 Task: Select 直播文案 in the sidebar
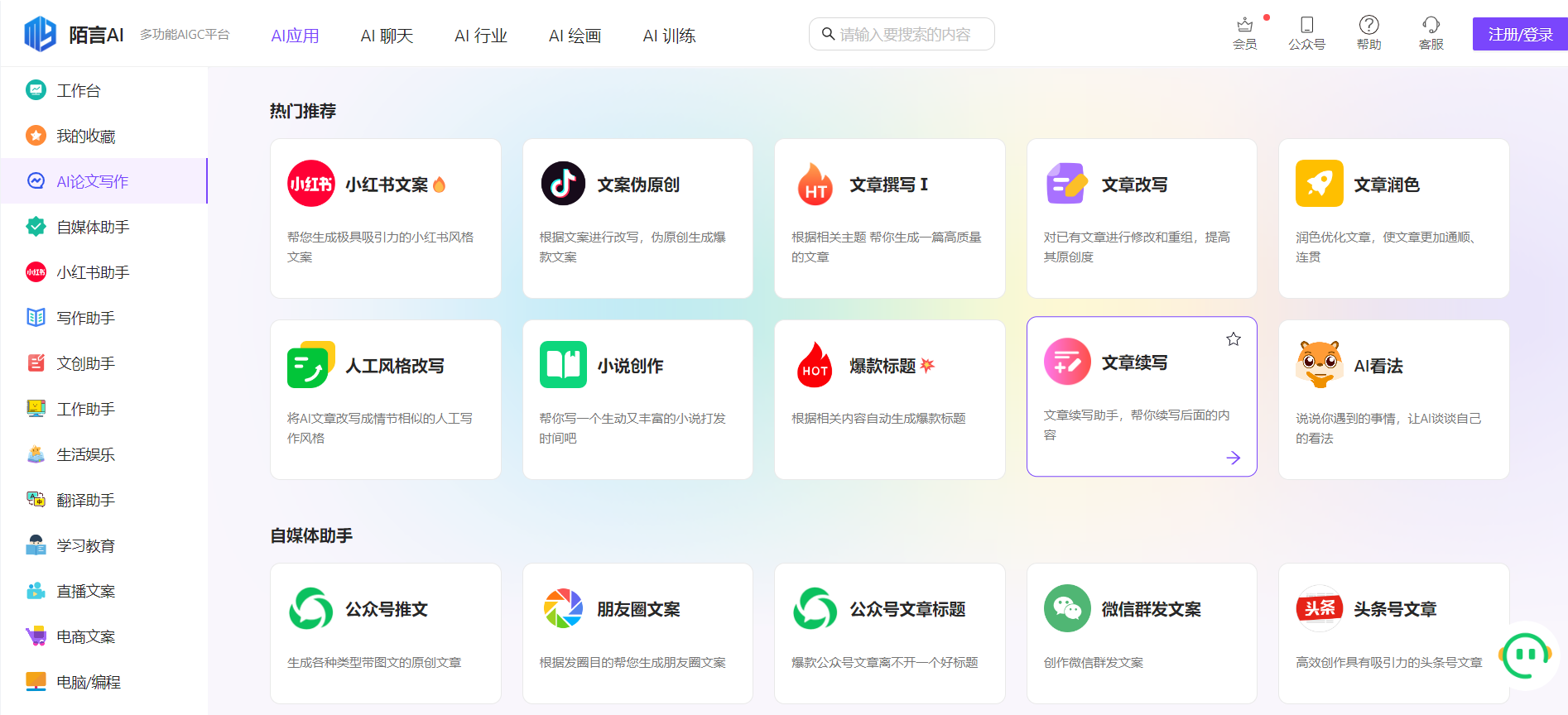coord(103,591)
